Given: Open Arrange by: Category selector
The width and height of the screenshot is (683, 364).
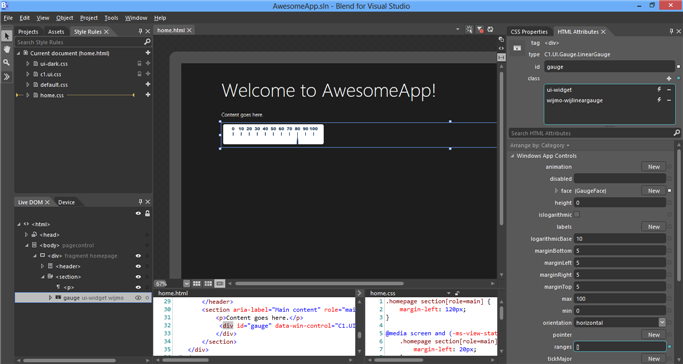Looking at the screenshot, I should click(540, 145).
